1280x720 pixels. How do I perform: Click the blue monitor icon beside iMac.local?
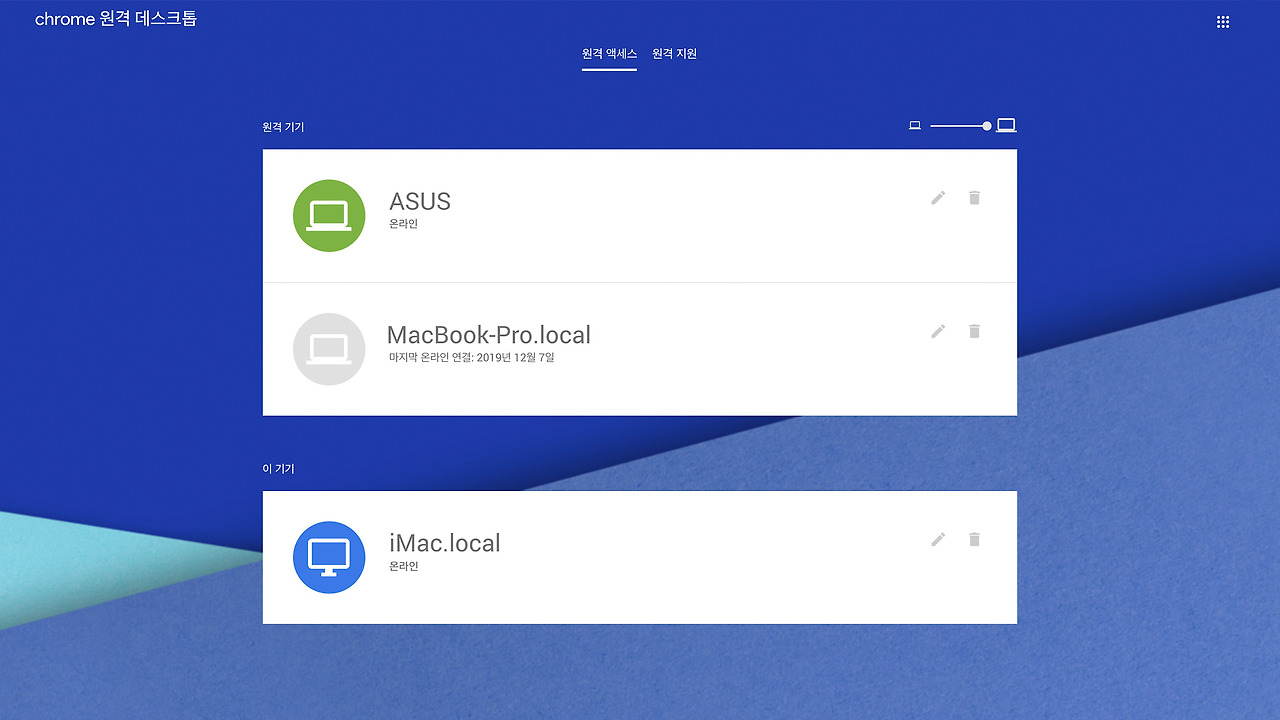tap(329, 557)
